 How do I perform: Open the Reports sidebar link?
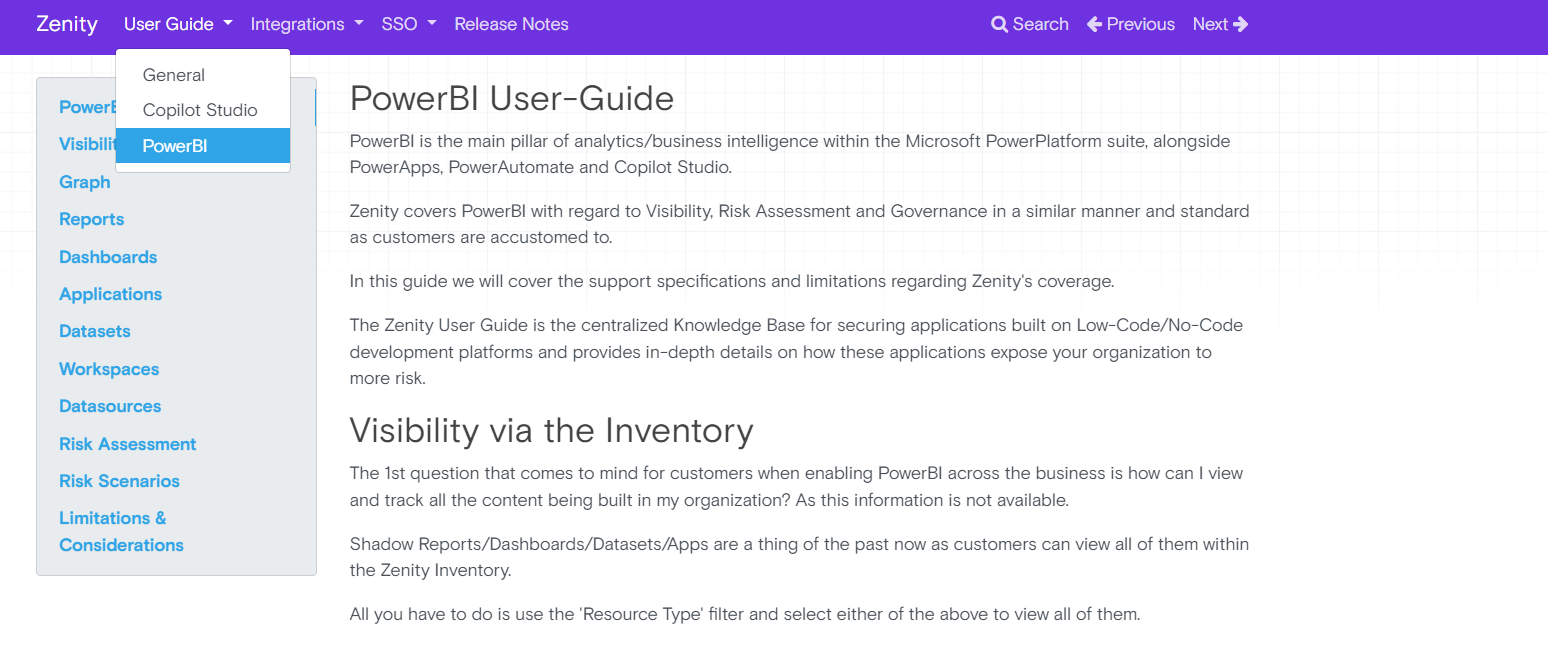92,219
